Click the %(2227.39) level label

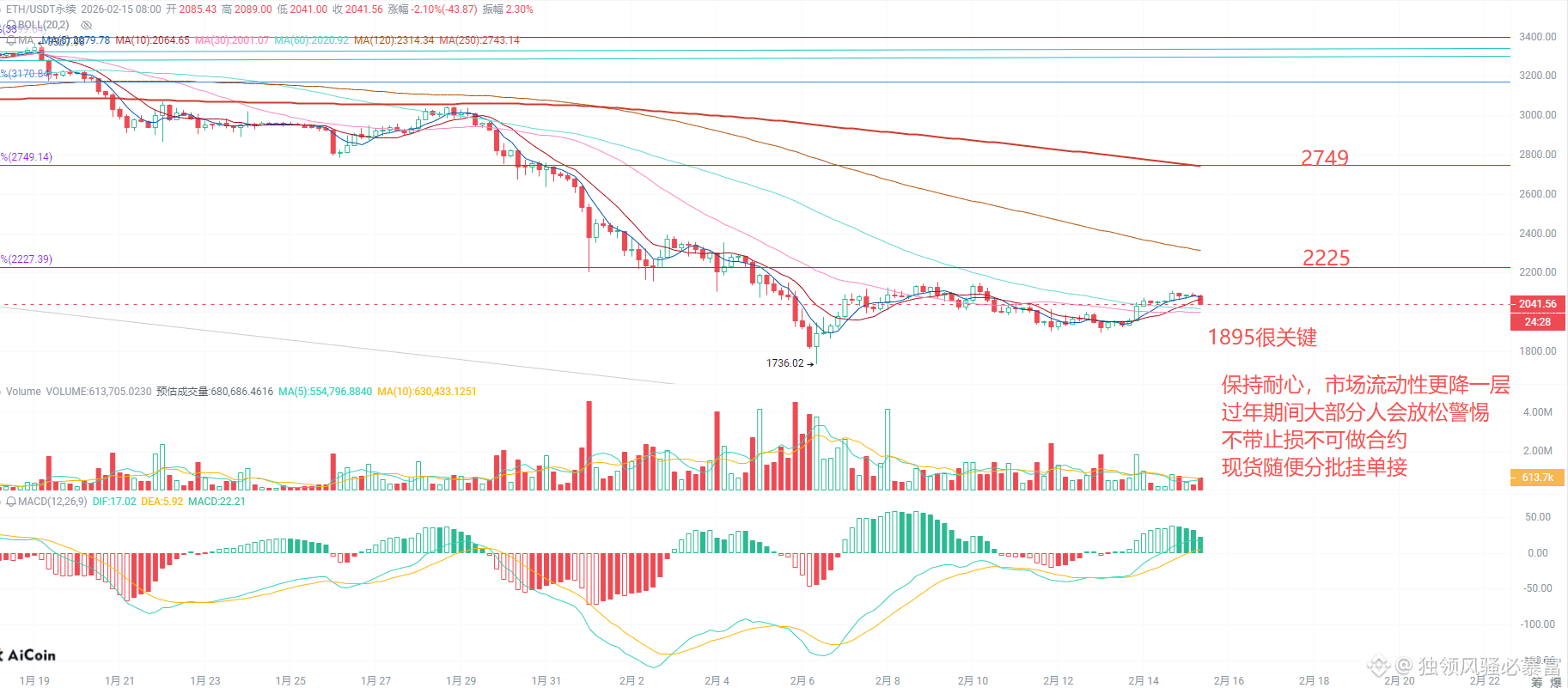click(27, 259)
